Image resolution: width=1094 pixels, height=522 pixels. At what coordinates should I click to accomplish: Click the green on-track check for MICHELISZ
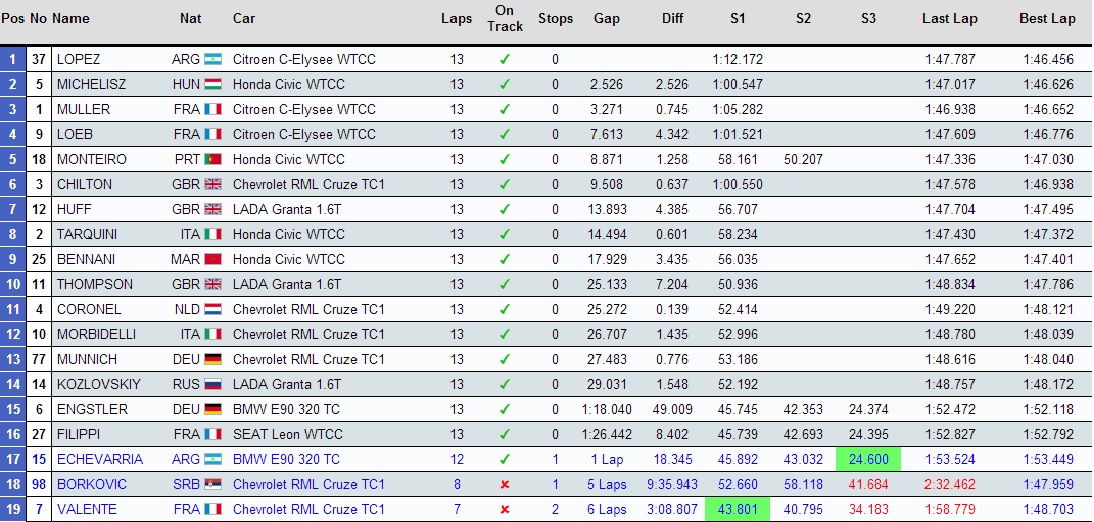505,84
